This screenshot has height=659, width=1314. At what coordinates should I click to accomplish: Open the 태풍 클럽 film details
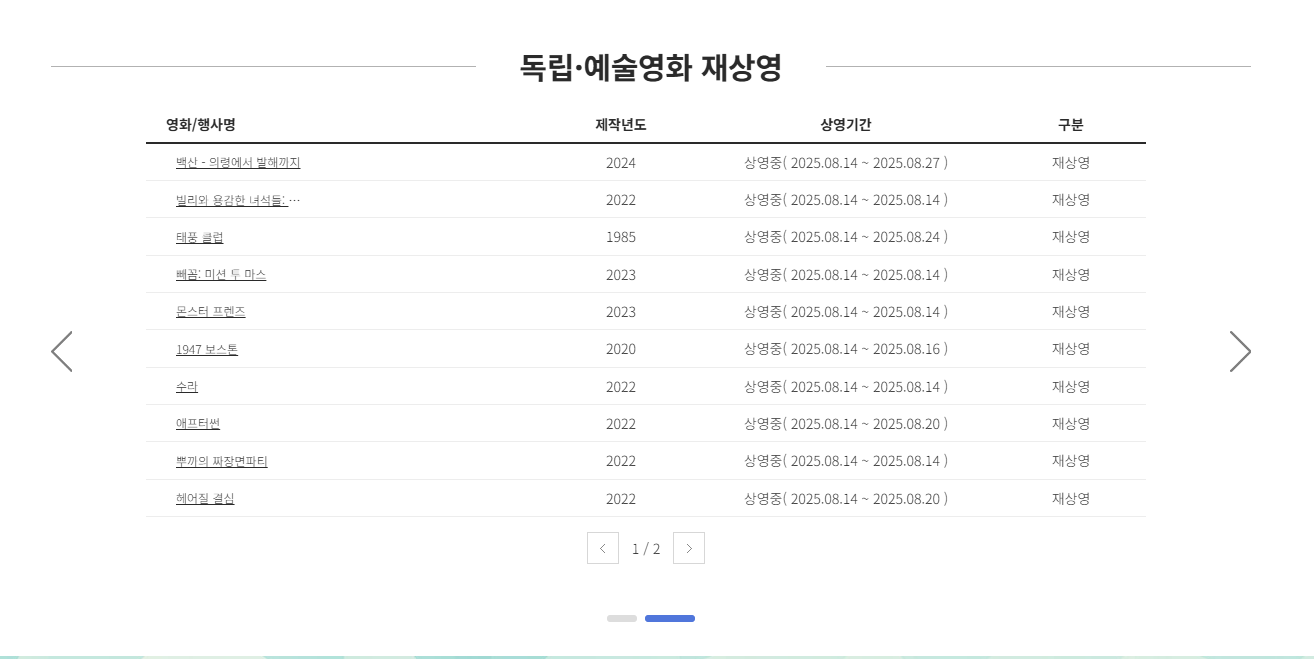199,237
